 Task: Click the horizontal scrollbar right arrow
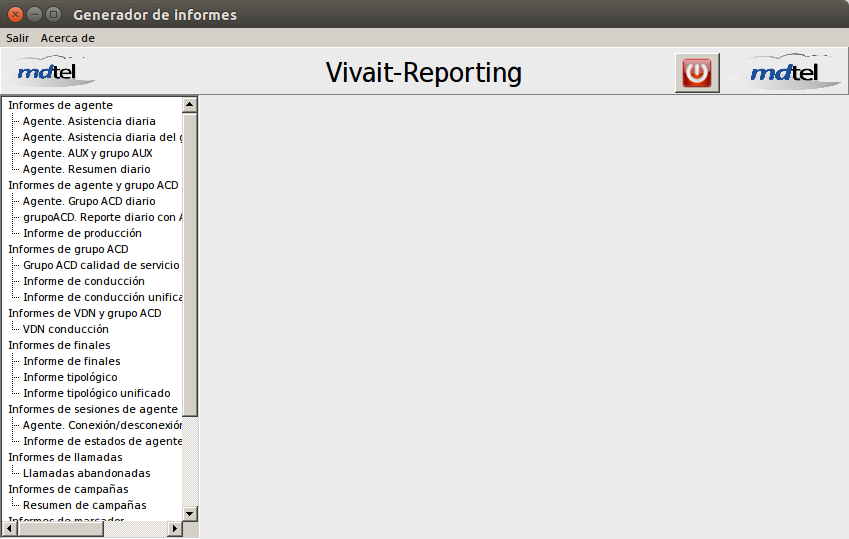coord(174,528)
